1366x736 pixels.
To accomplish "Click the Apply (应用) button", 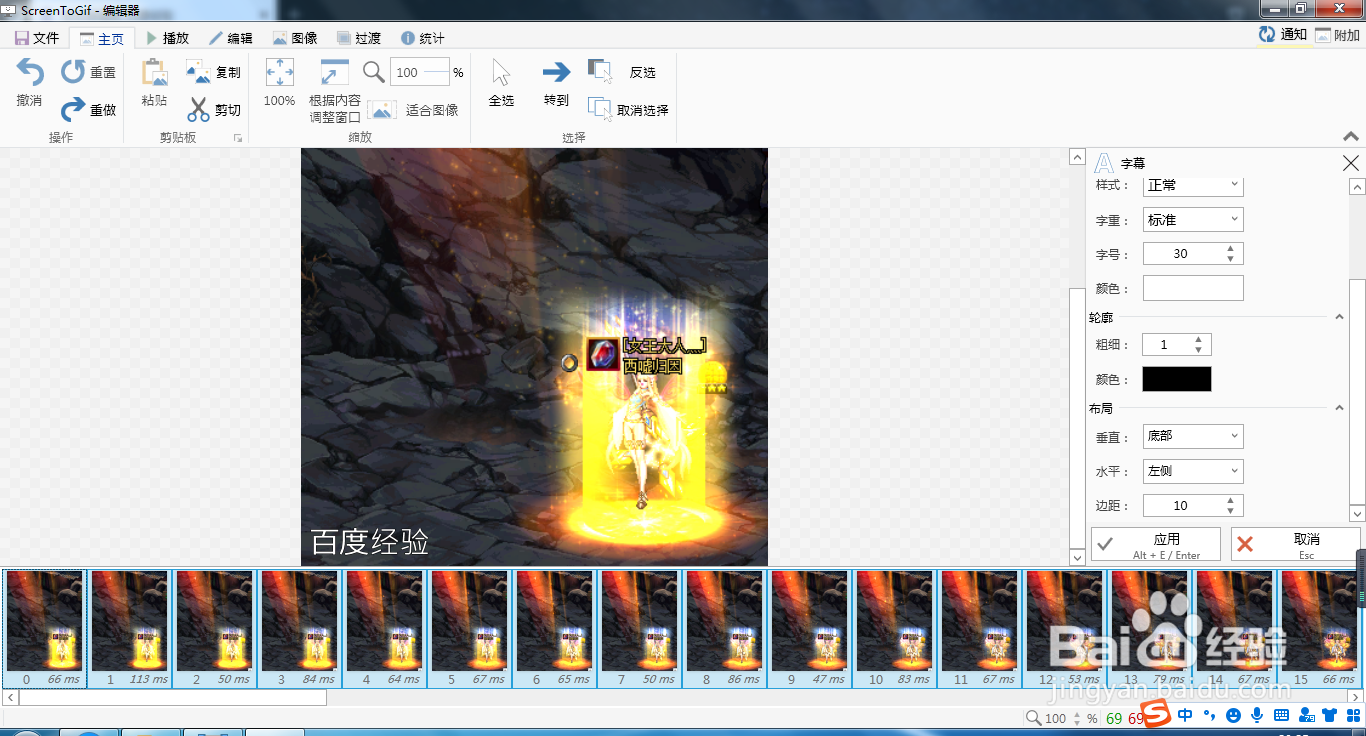I will tap(1156, 545).
